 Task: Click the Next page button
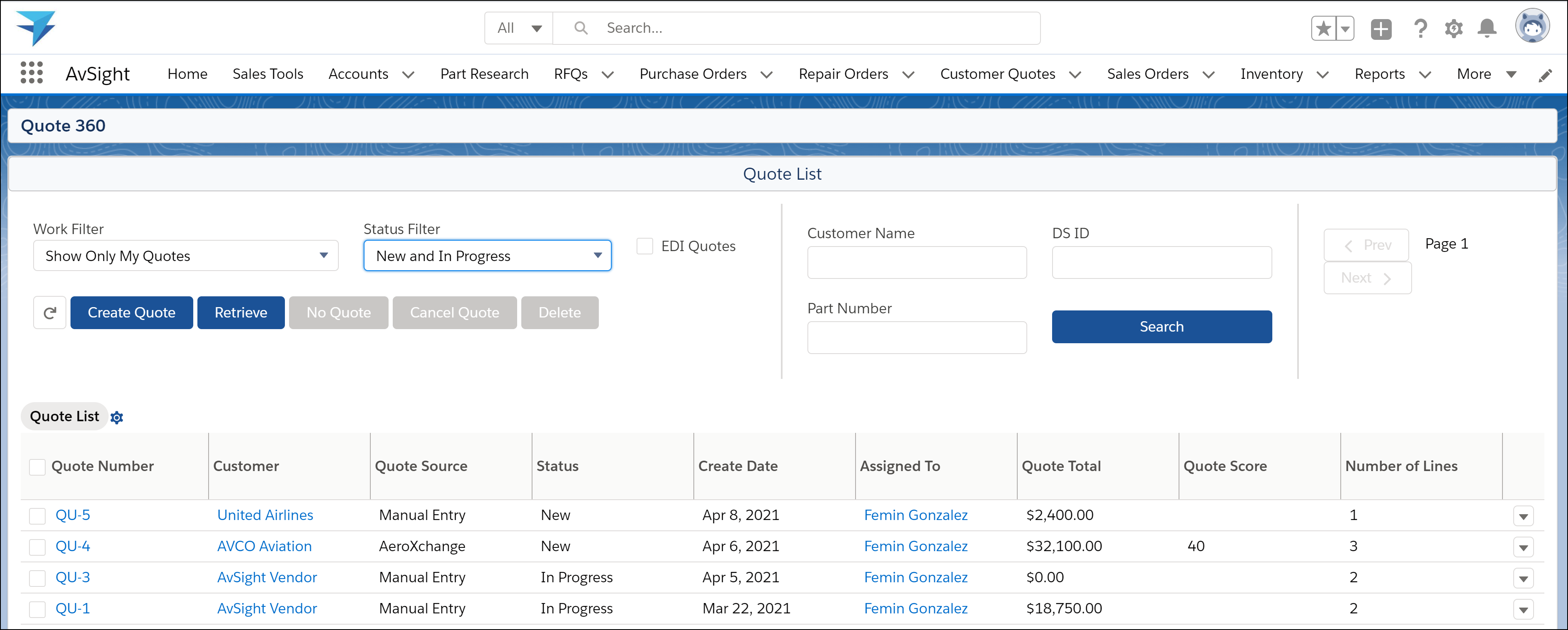[x=1367, y=278]
